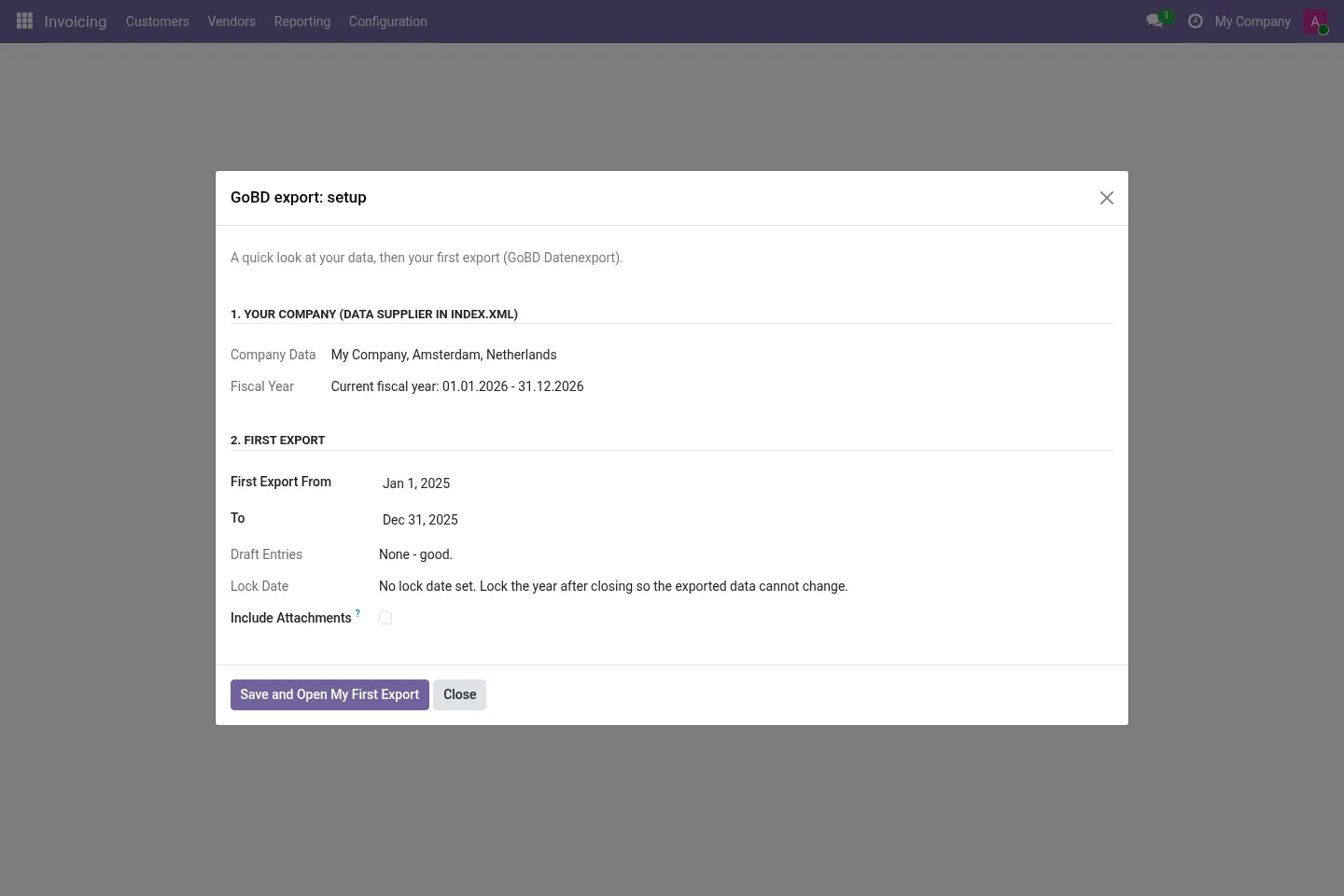Switch company via My Company selector
1344x896 pixels.
[x=1253, y=21]
